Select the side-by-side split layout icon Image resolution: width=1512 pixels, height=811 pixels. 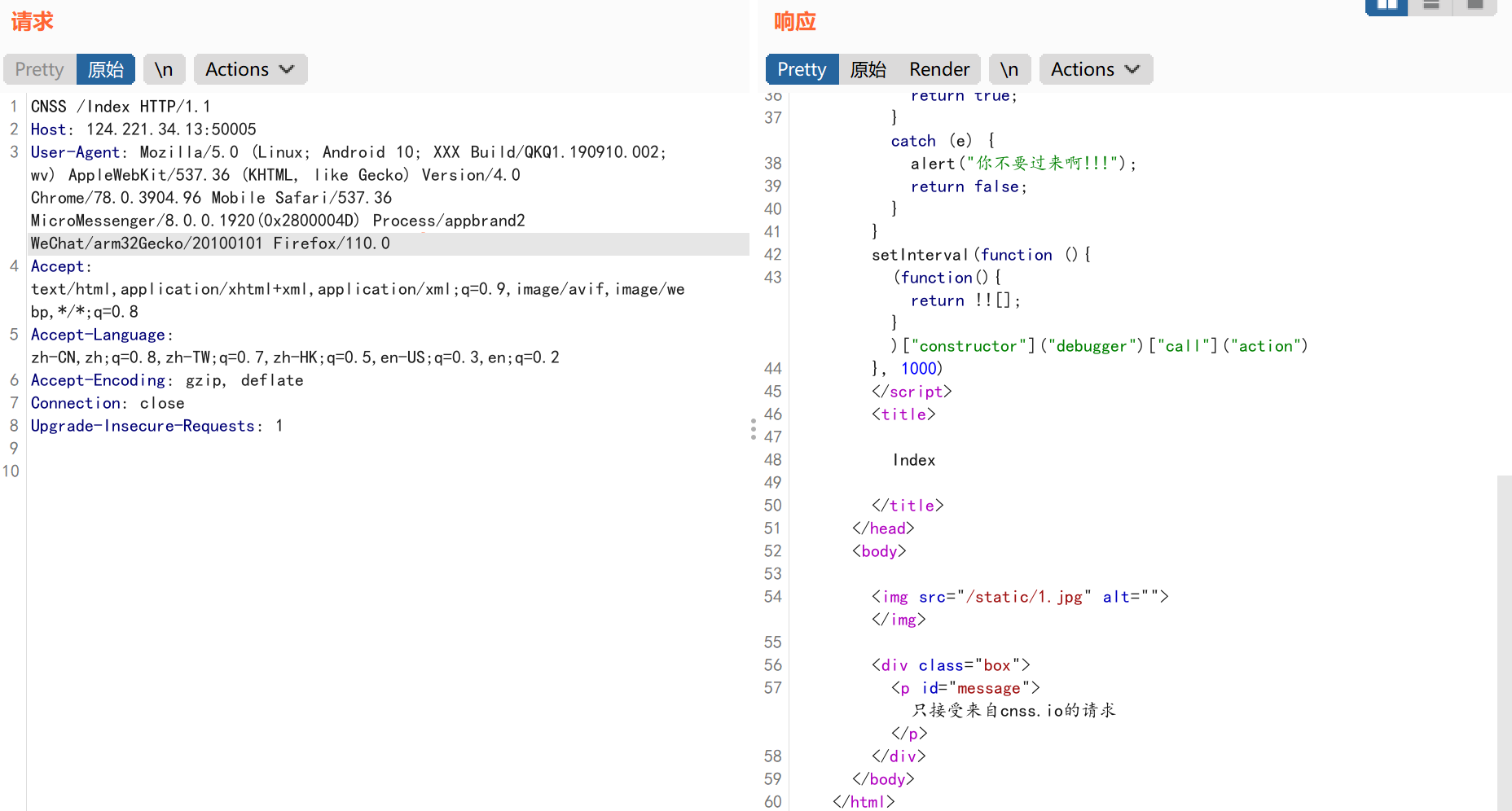point(1387,7)
